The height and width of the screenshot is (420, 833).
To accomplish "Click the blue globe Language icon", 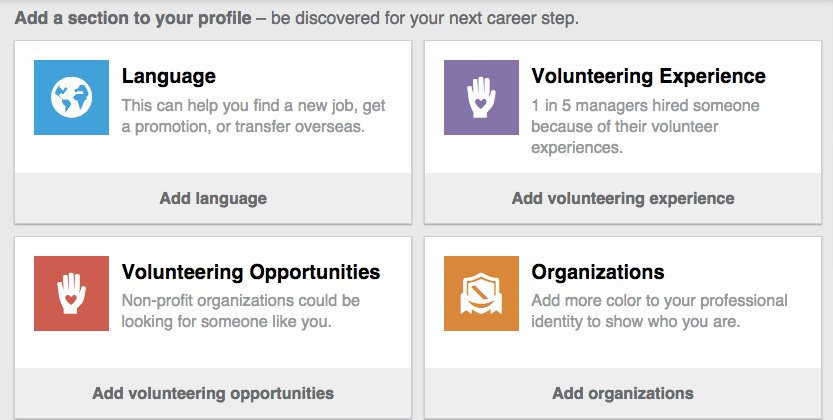I will 71,97.
